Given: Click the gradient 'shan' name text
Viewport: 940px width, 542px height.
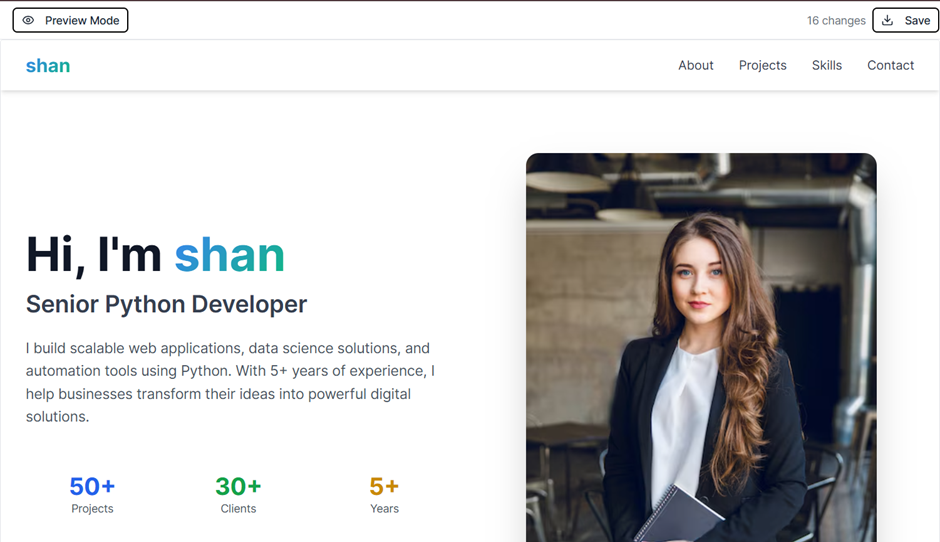Looking at the screenshot, I should (229, 254).
